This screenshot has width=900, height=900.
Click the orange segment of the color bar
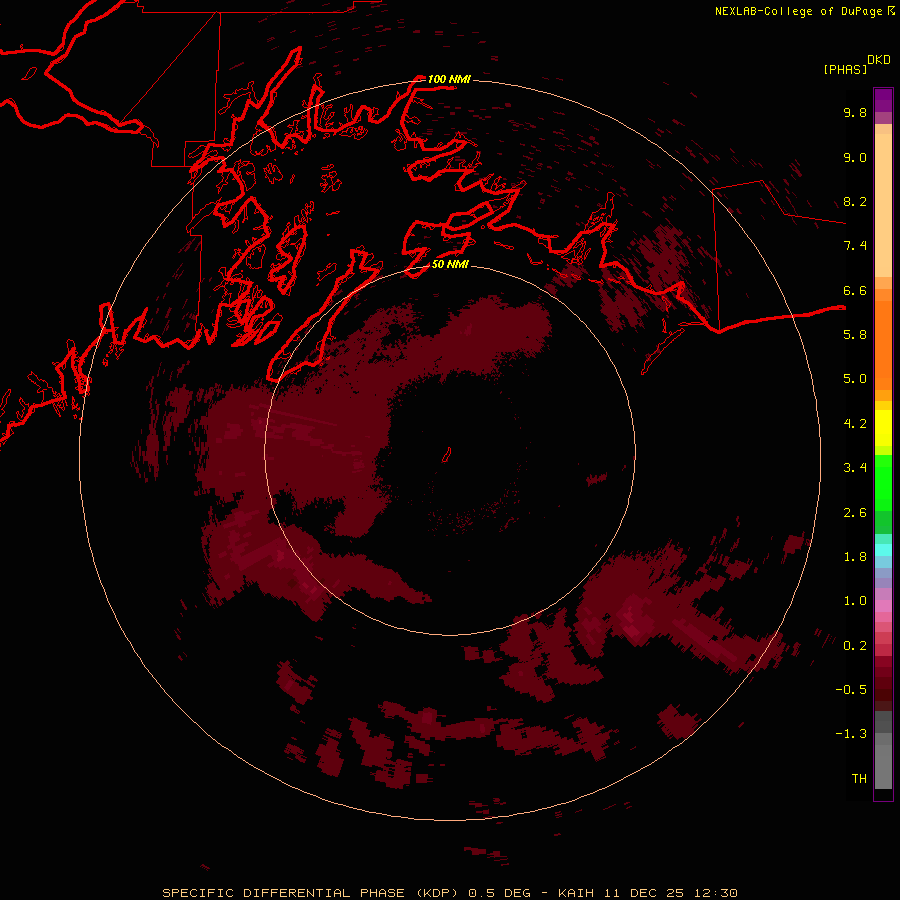[x=883, y=346]
